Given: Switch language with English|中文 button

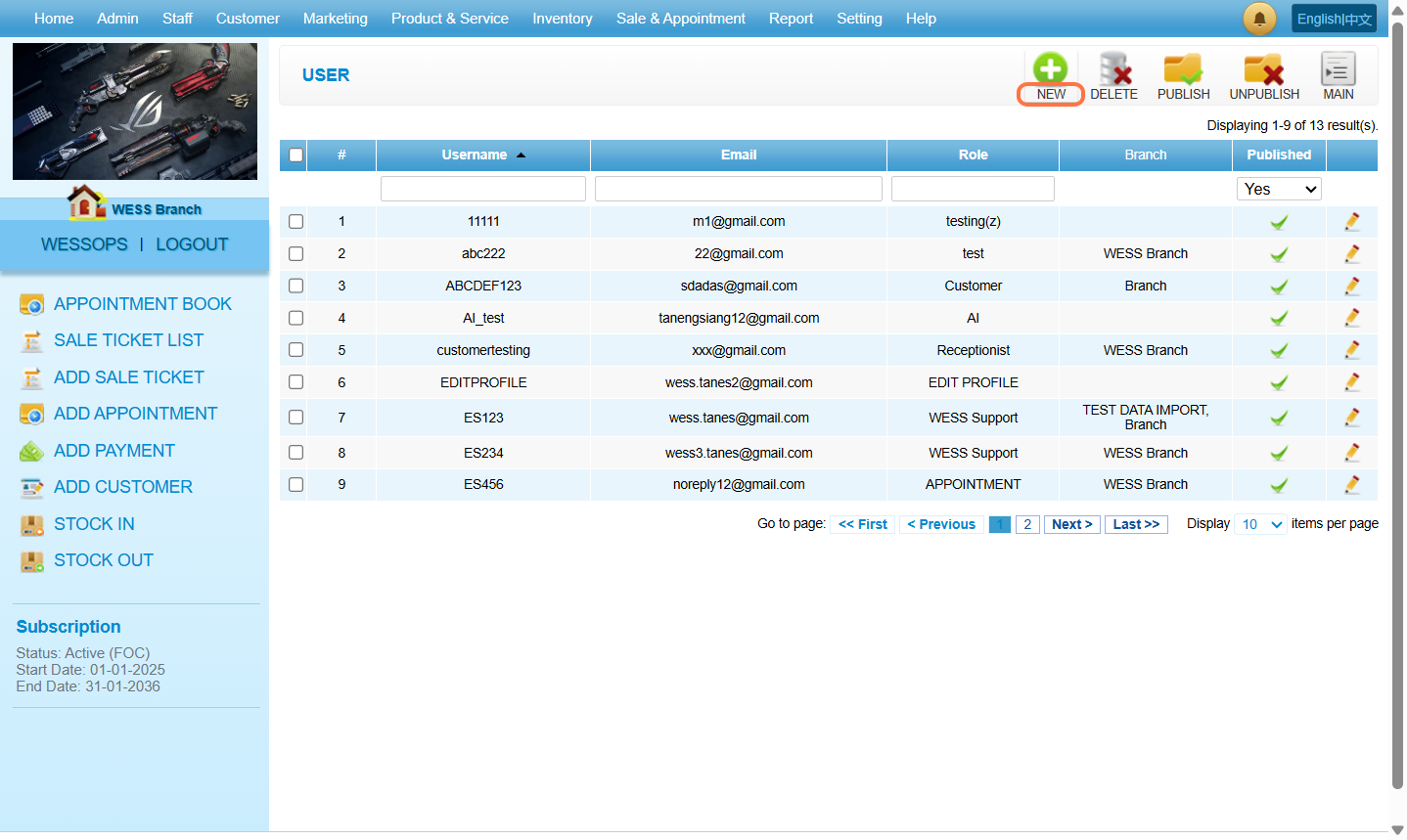Looking at the screenshot, I should (x=1334, y=19).
